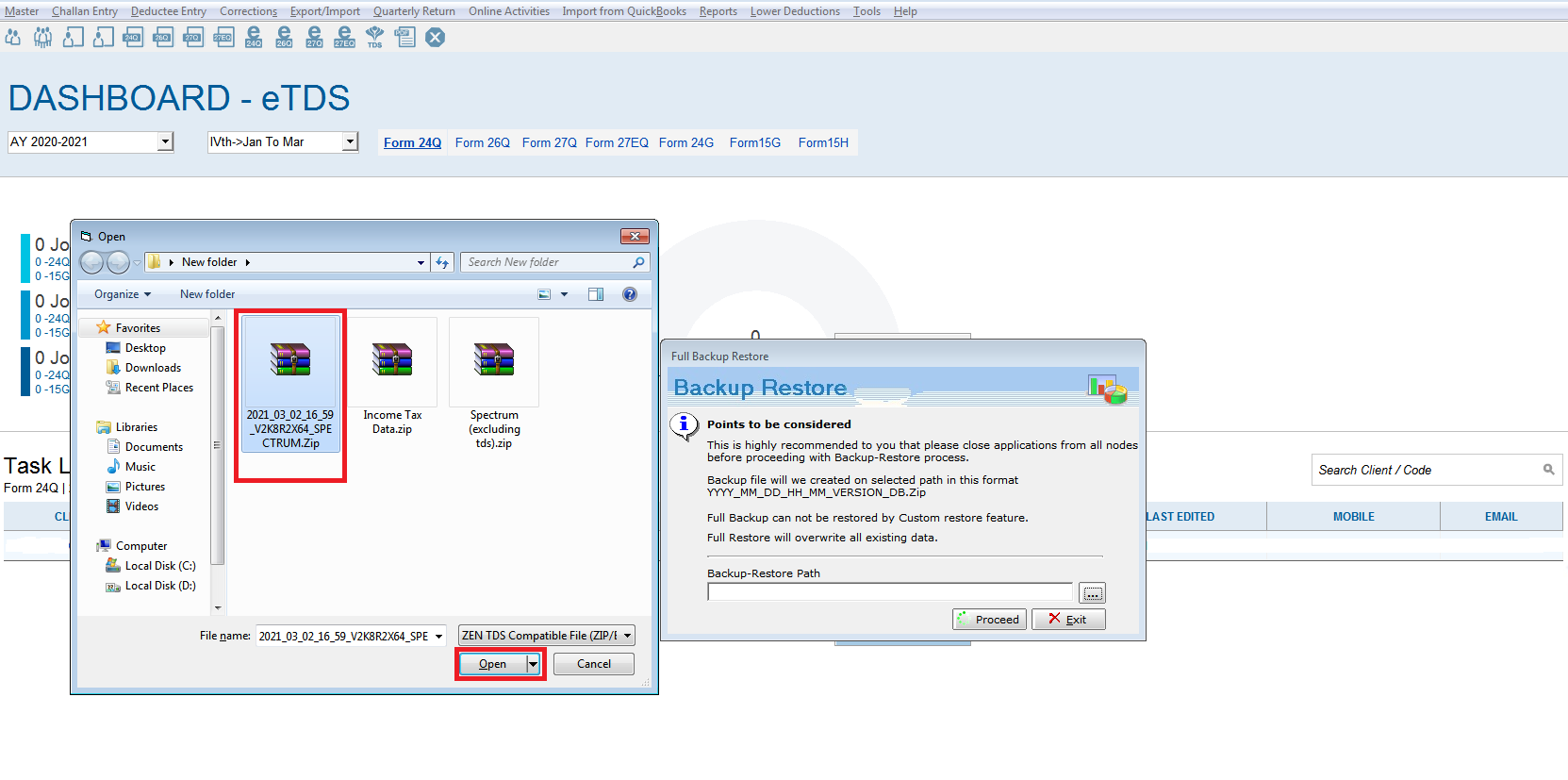
Task: Switch to the Form 26Q tab
Action: click(482, 142)
